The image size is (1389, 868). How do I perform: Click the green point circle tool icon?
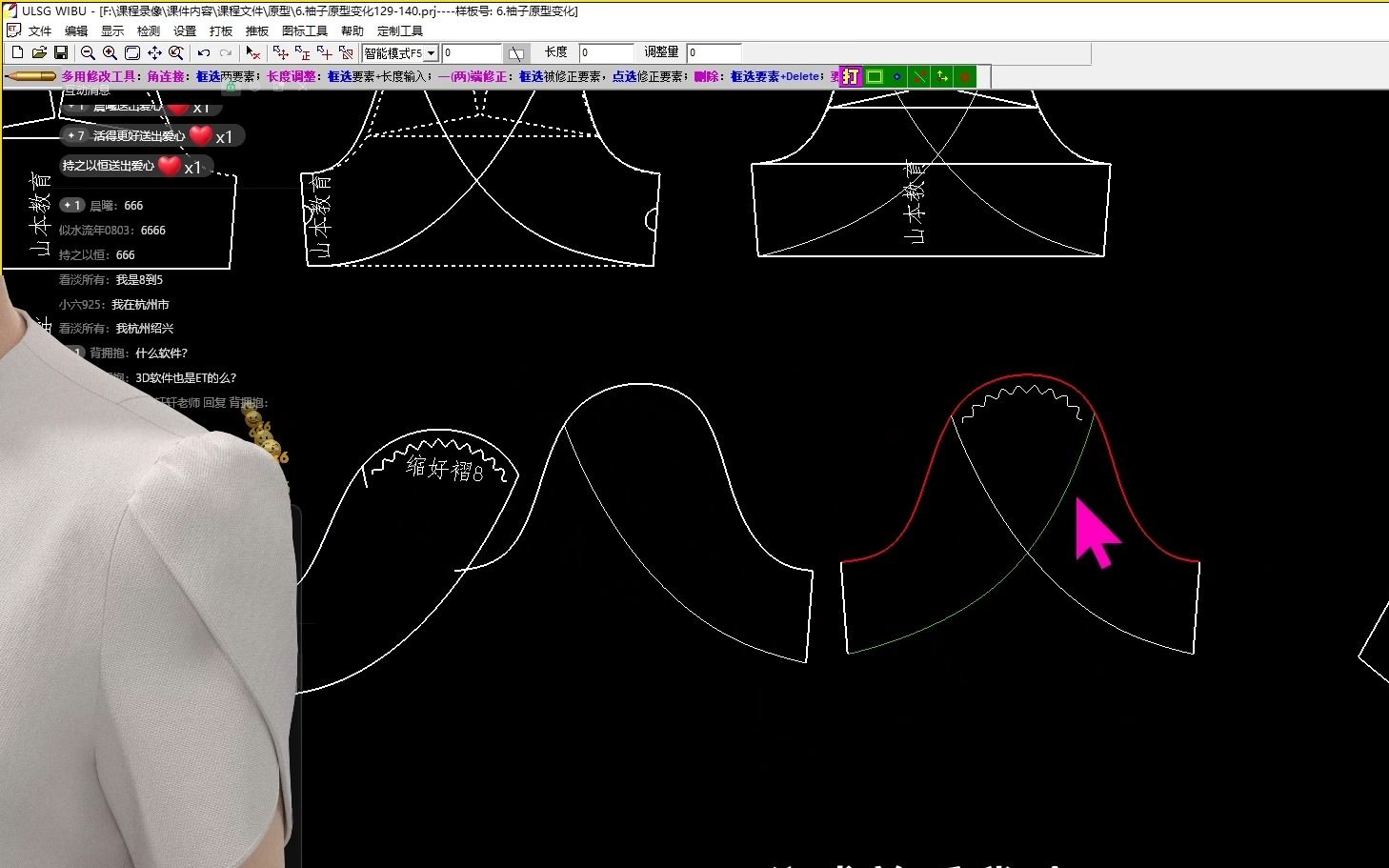point(896,76)
